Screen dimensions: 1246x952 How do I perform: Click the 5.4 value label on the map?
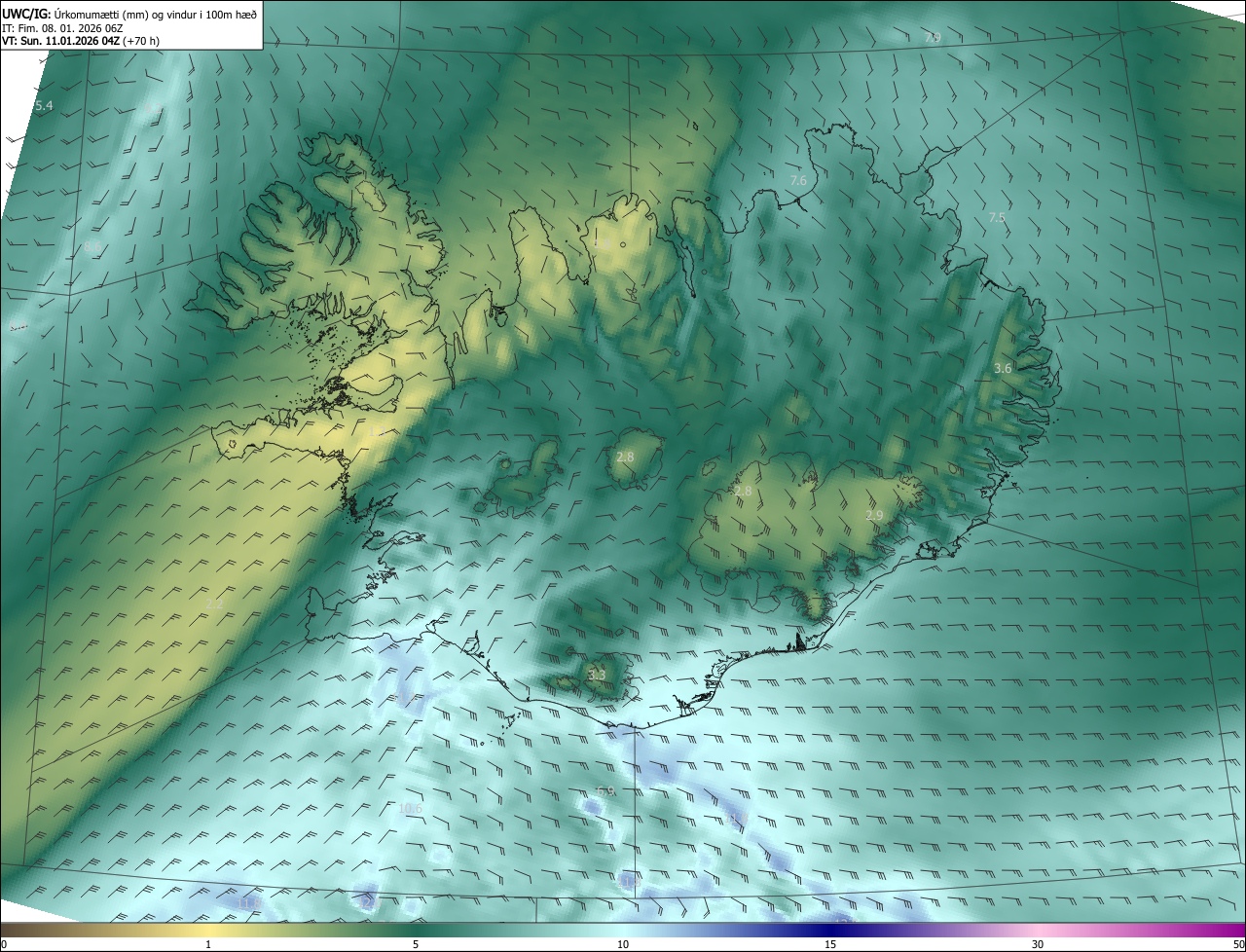click(x=44, y=105)
